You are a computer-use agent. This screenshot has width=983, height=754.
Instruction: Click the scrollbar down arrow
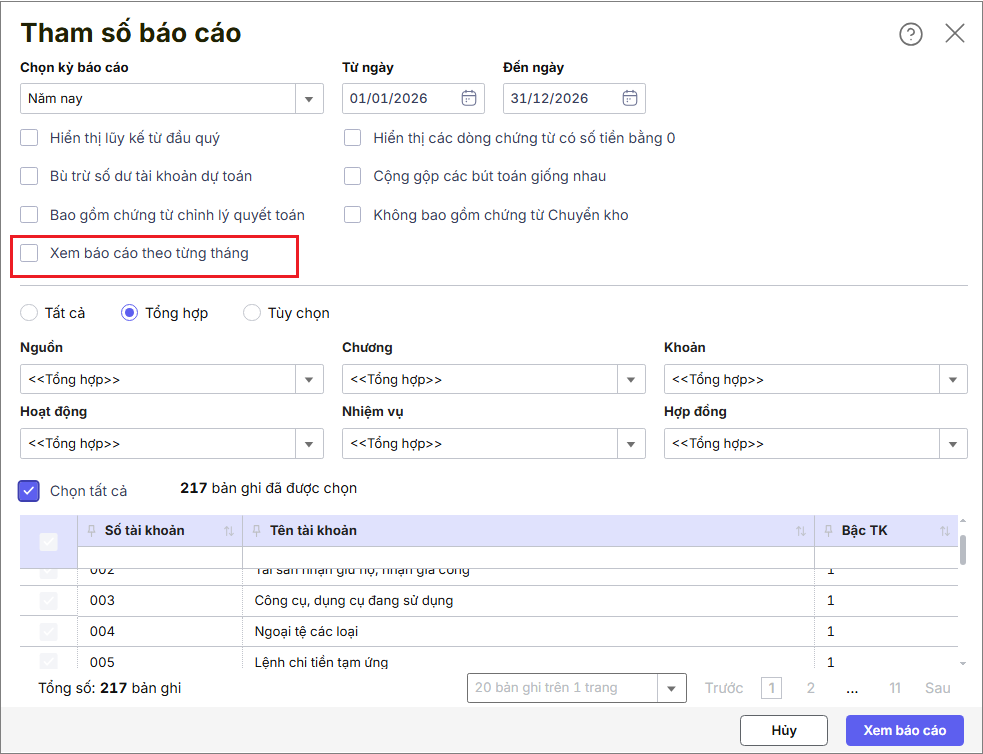[963, 664]
